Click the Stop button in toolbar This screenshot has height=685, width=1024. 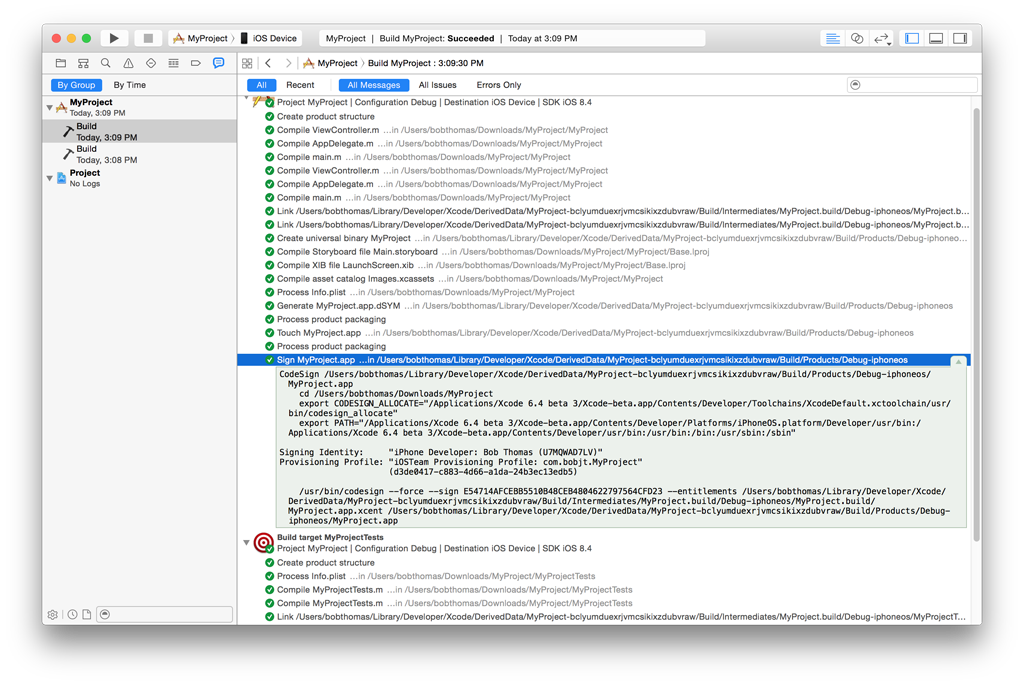148,38
